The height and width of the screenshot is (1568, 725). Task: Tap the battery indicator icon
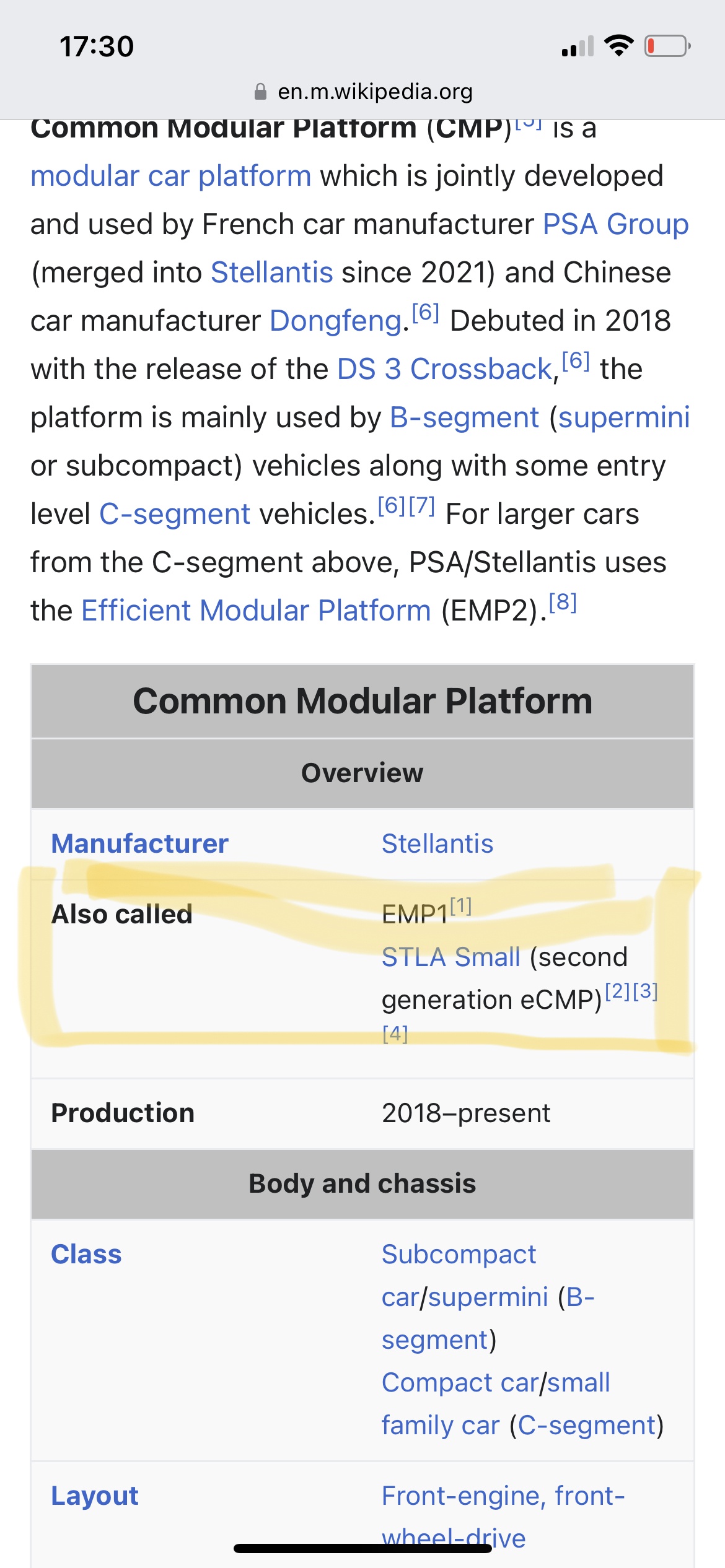coord(668,46)
